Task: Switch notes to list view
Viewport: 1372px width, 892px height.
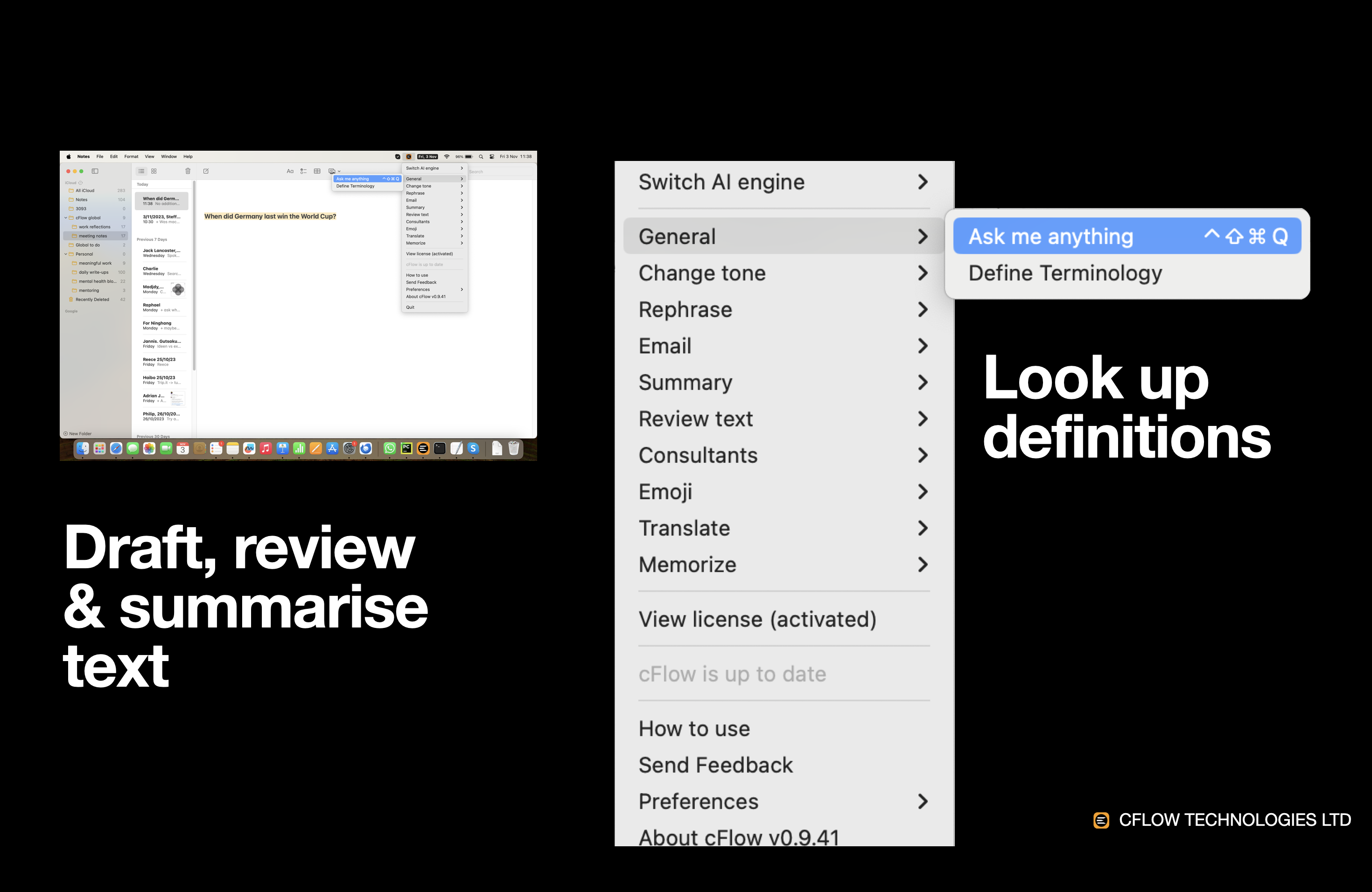Action: [x=141, y=171]
